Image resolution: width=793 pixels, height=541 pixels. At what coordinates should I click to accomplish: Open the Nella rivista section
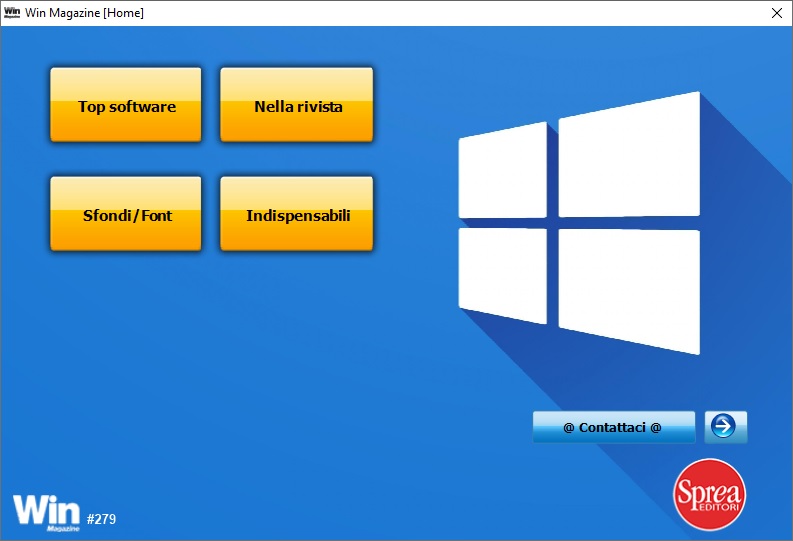(297, 105)
